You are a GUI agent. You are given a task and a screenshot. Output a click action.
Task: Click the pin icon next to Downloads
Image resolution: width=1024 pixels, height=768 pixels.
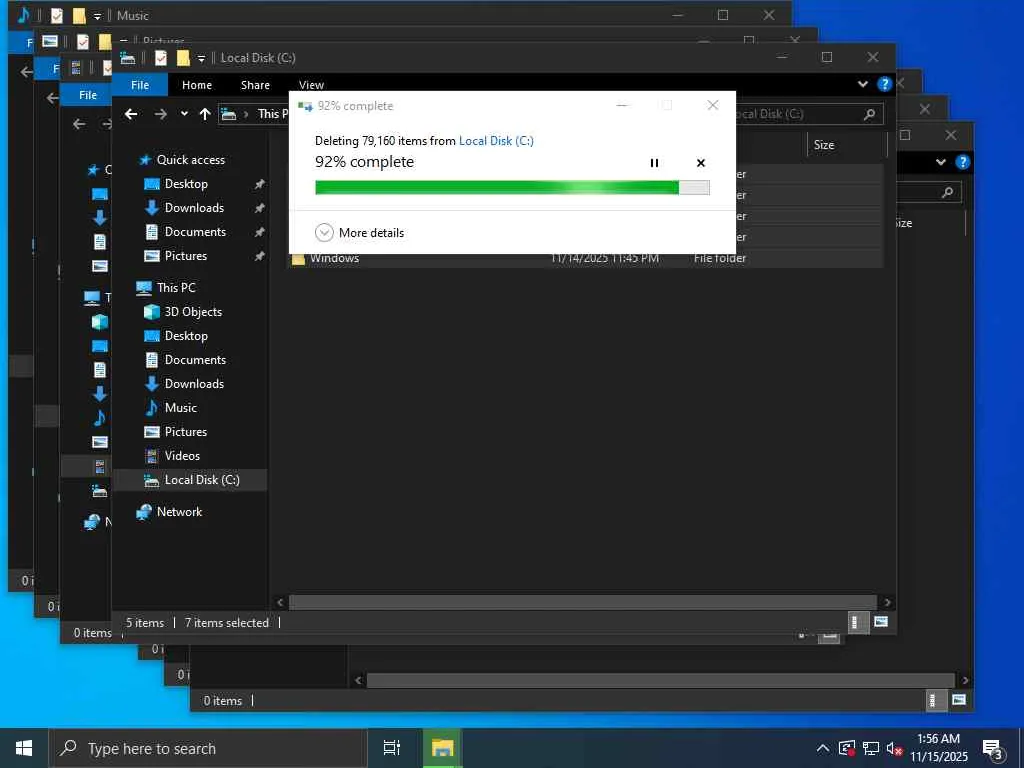coord(259,208)
